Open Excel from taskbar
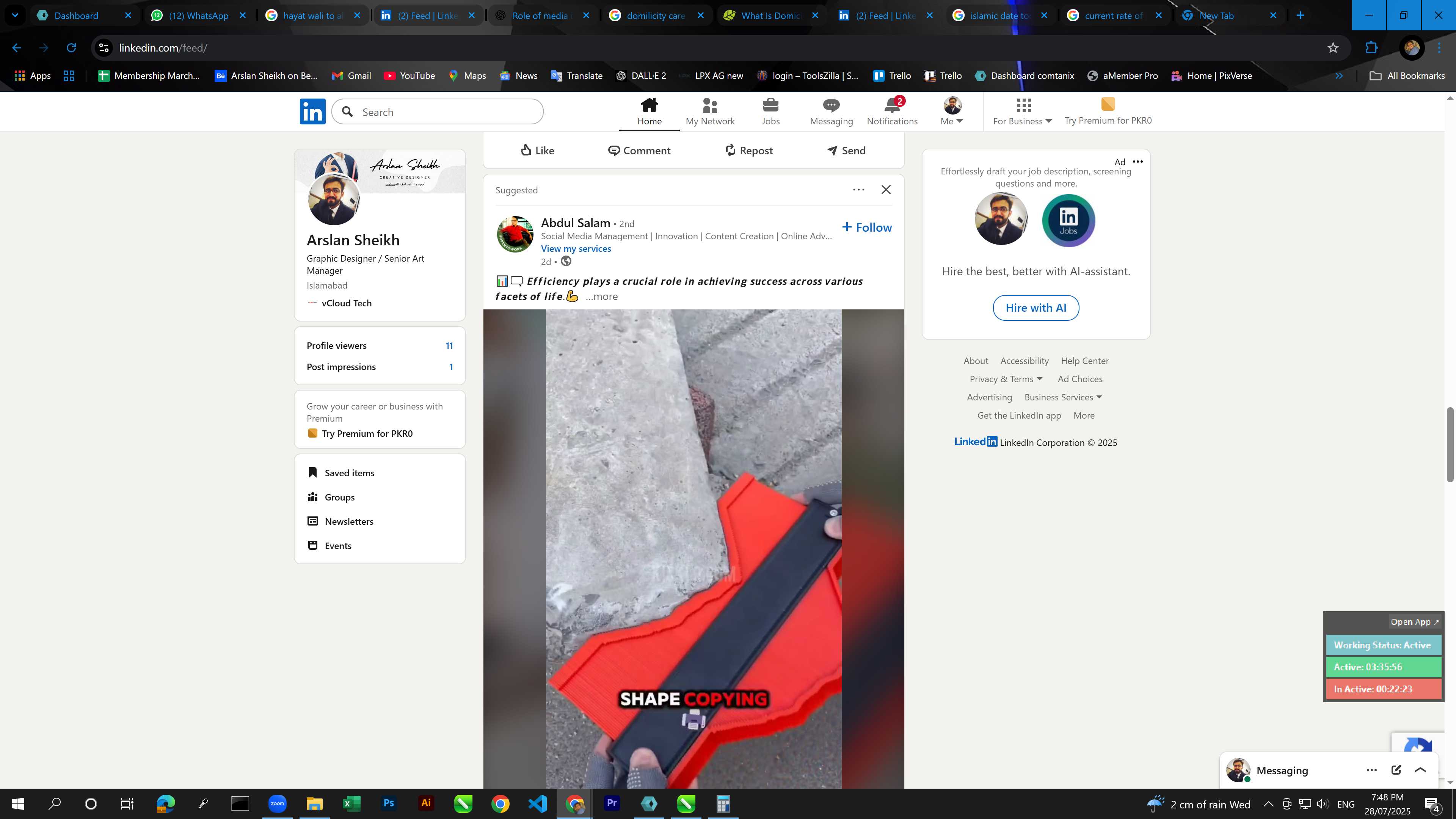The image size is (1456, 819). point(351,803)
